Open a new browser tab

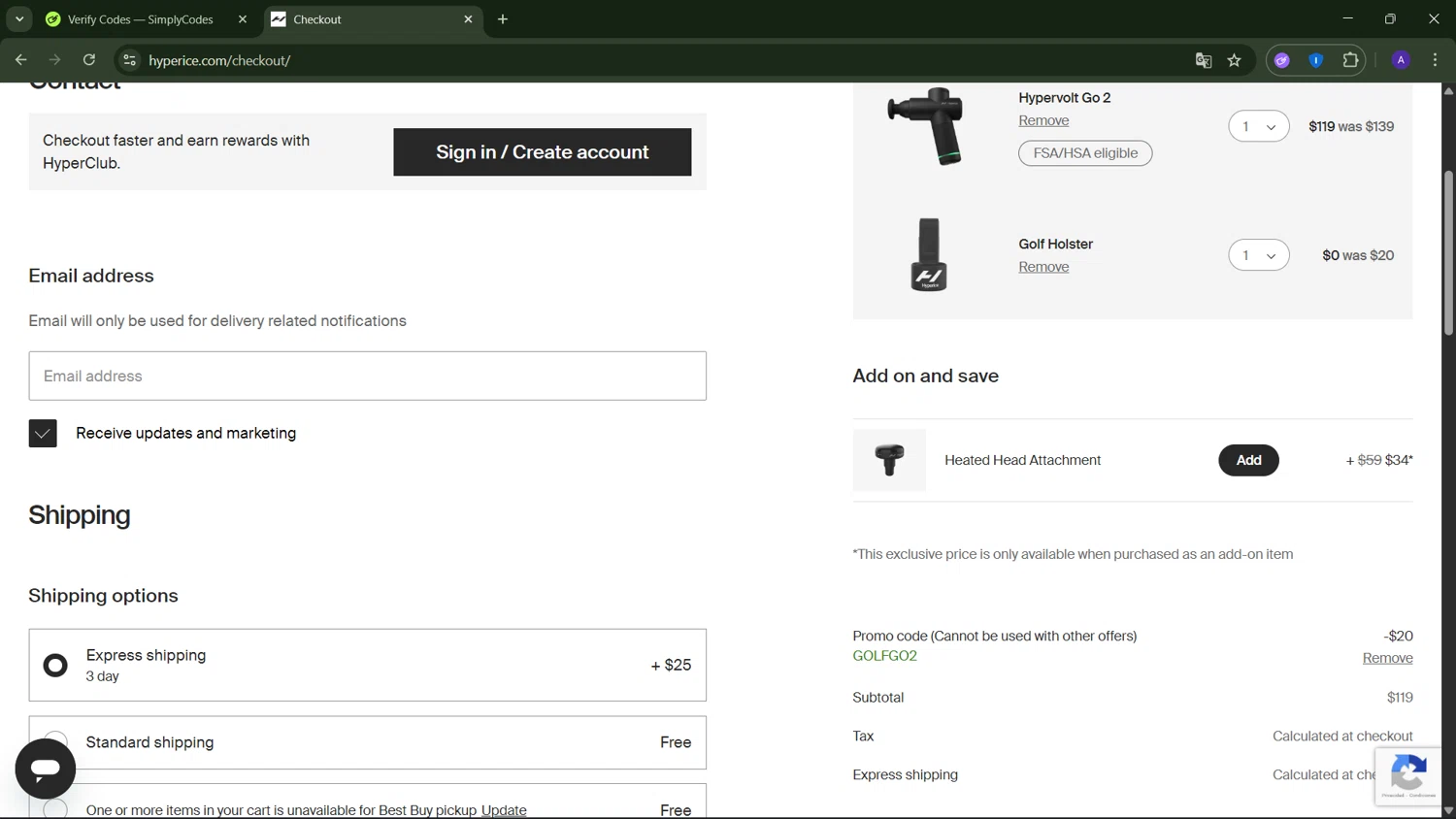point(503,19)
